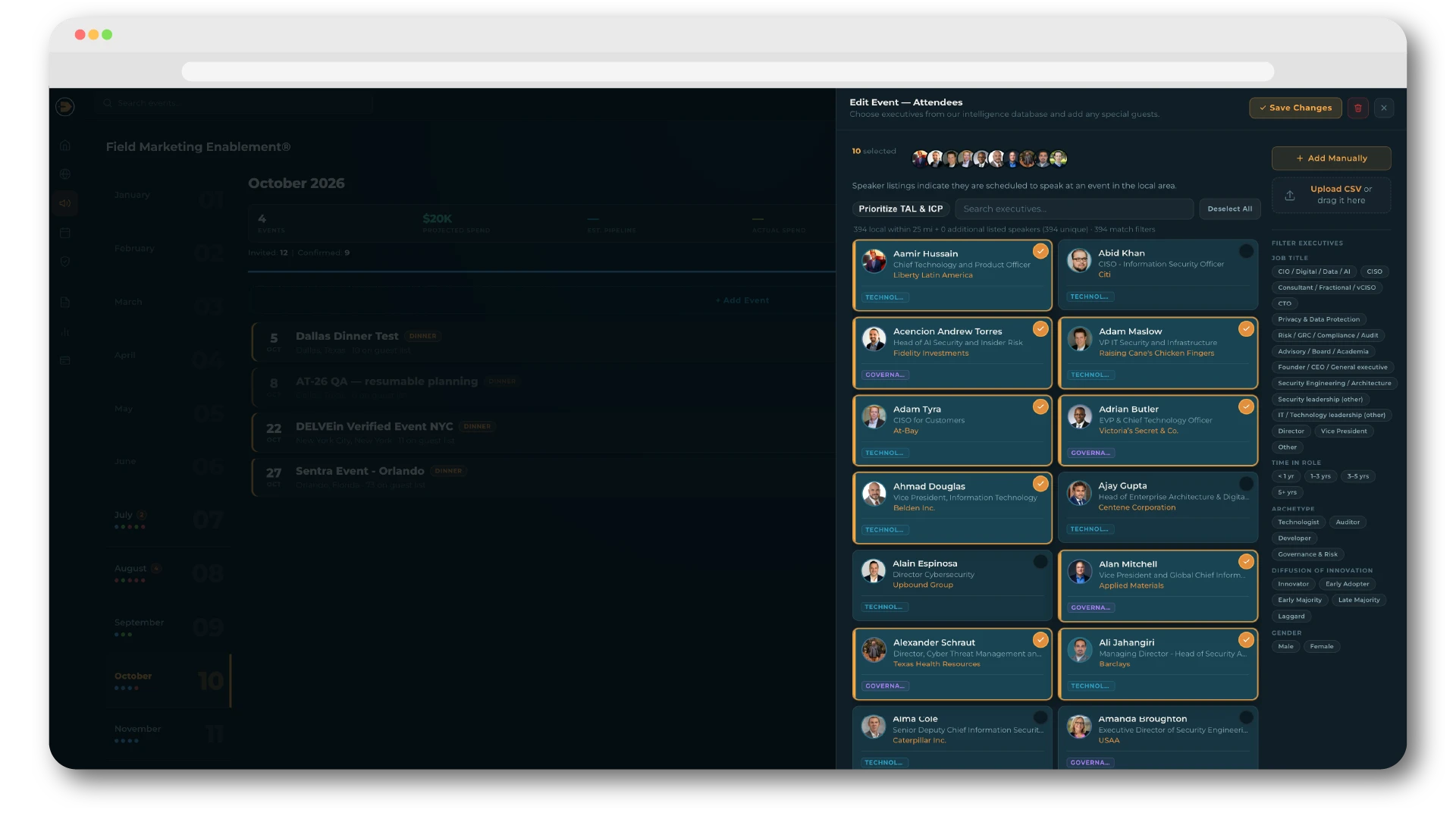
Task: Click the red trash delete event icon
Action: [x=1358, y=108]
